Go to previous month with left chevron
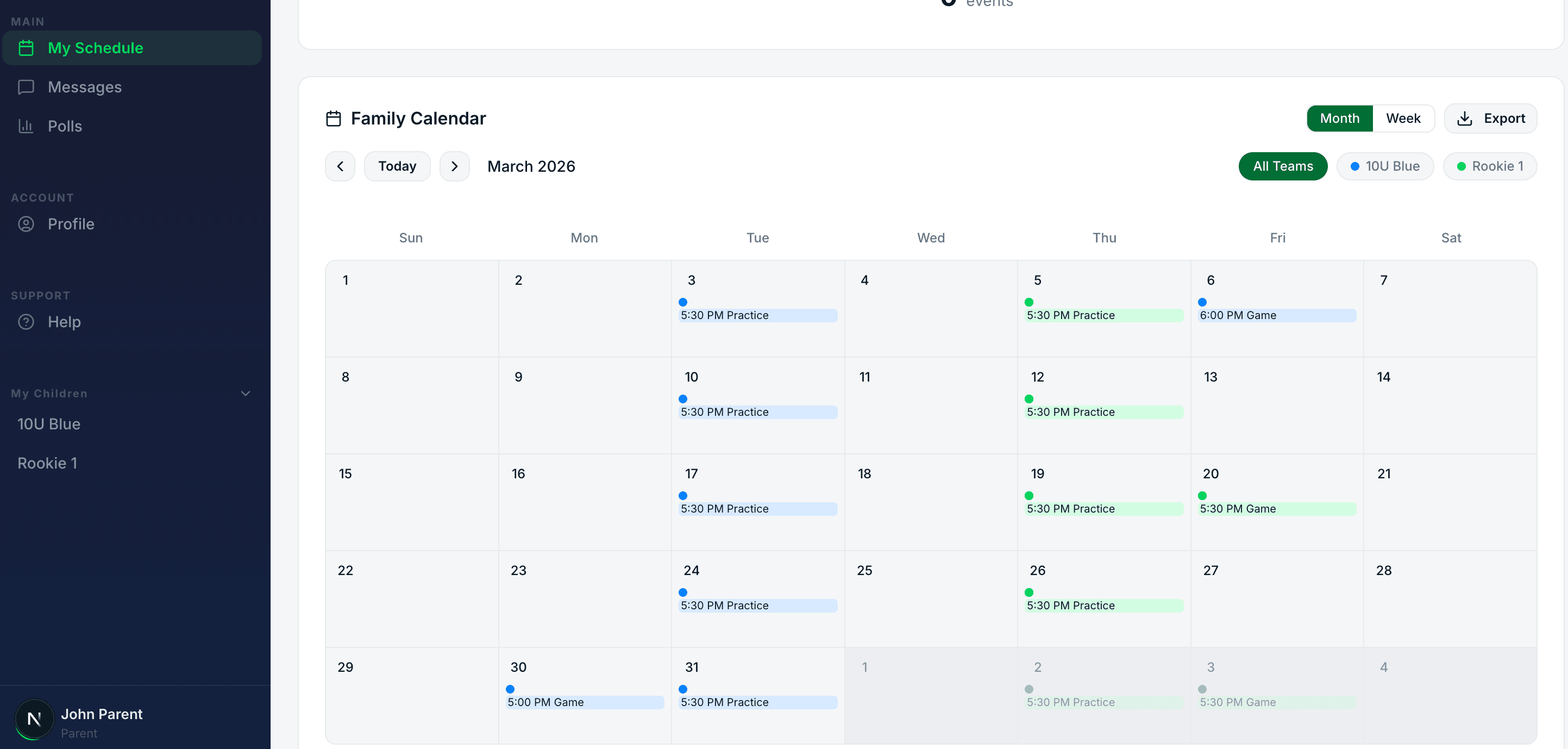This screenshot has width=1568, height=749. pyautogui.click(x=340, y=166)
